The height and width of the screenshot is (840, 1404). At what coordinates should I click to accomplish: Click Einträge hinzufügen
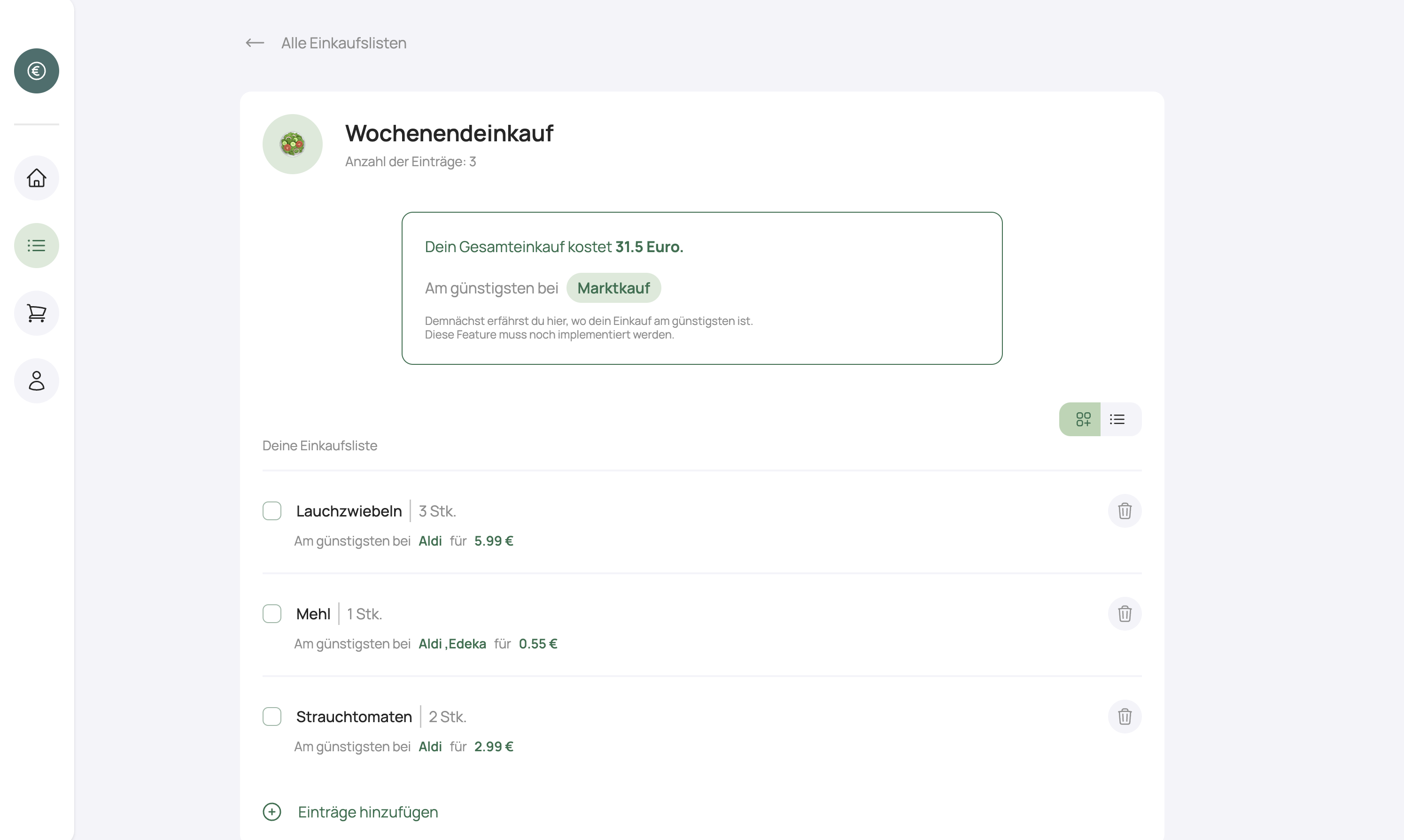tap(367, 812)
